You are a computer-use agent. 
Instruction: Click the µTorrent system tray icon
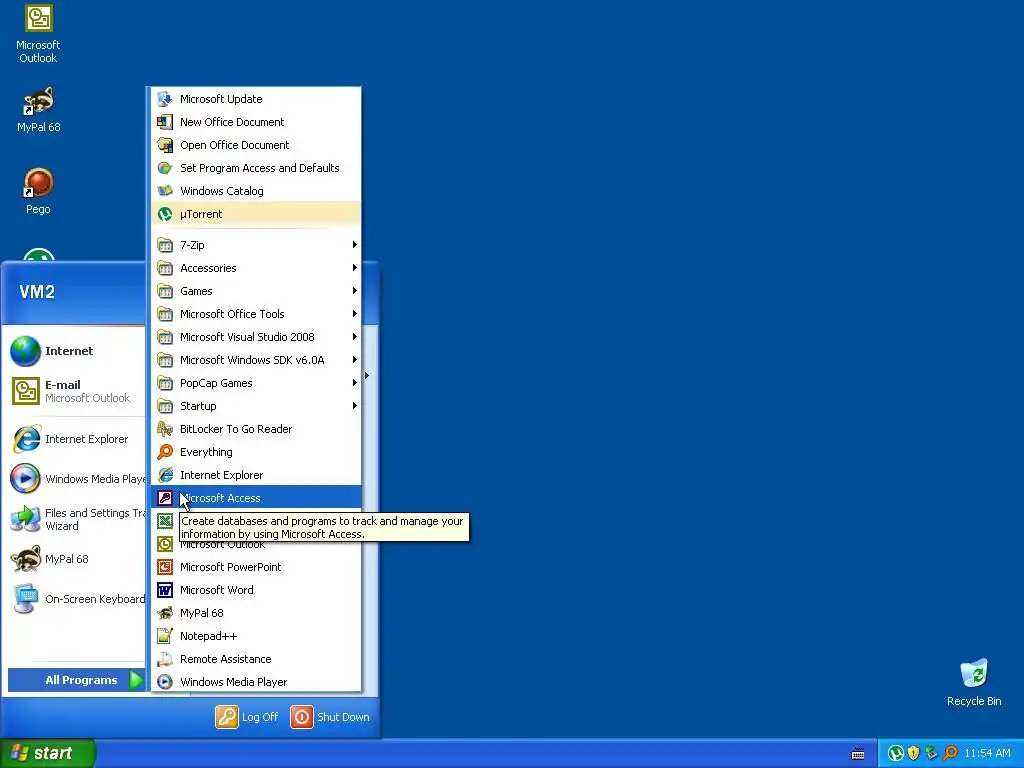coord(895,754)
